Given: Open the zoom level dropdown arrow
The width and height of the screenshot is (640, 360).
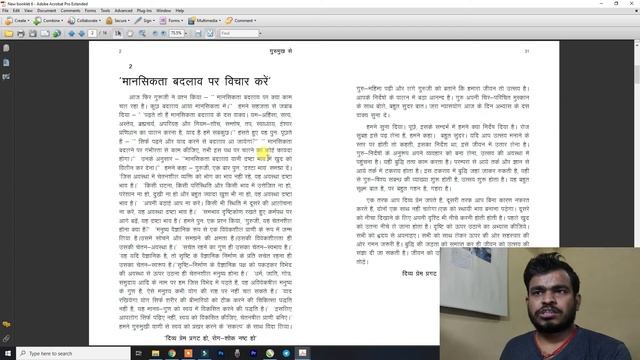Looking at the screenshot, I should click(x=186, y=33).
